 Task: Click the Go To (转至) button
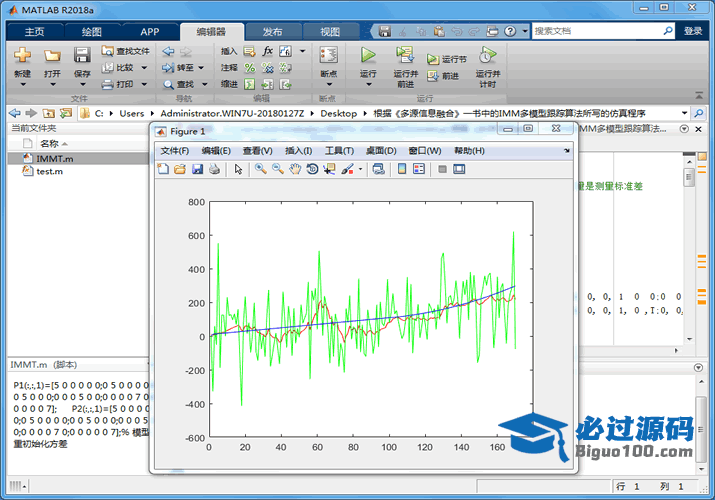click(x=178, y=67)
